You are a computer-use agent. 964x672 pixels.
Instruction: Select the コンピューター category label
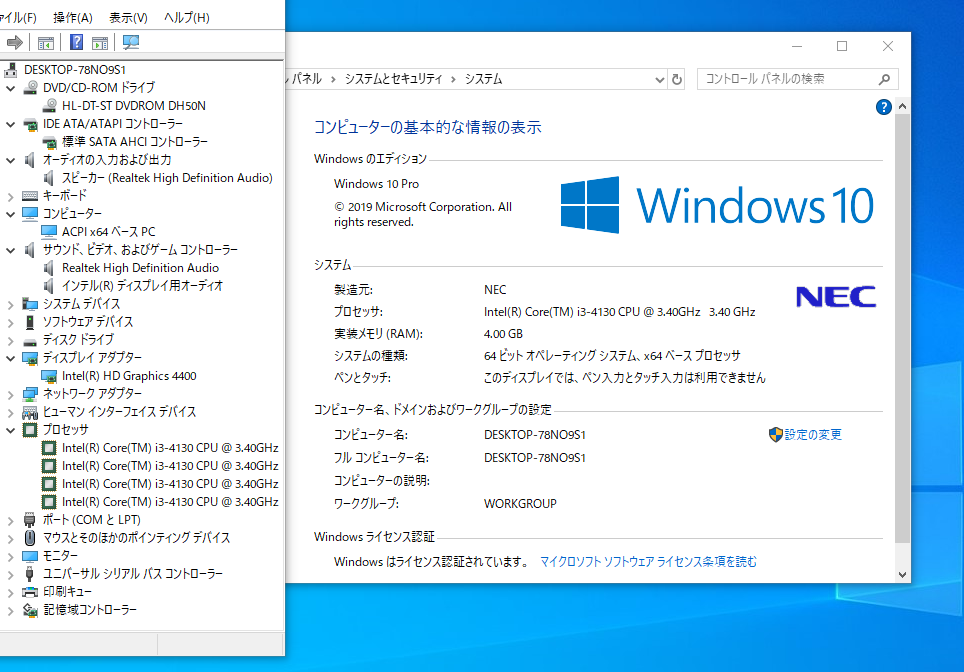coord(72,213)
